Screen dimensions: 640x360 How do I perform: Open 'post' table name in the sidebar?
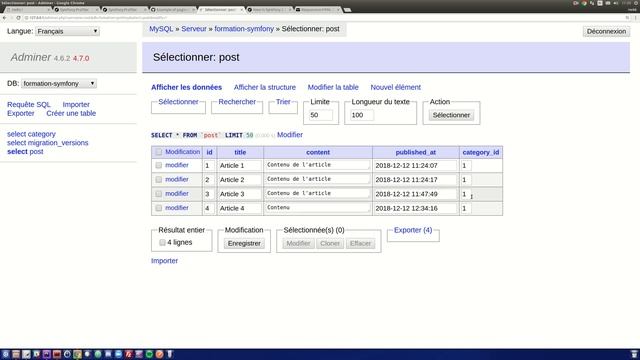tap(36, 152)
